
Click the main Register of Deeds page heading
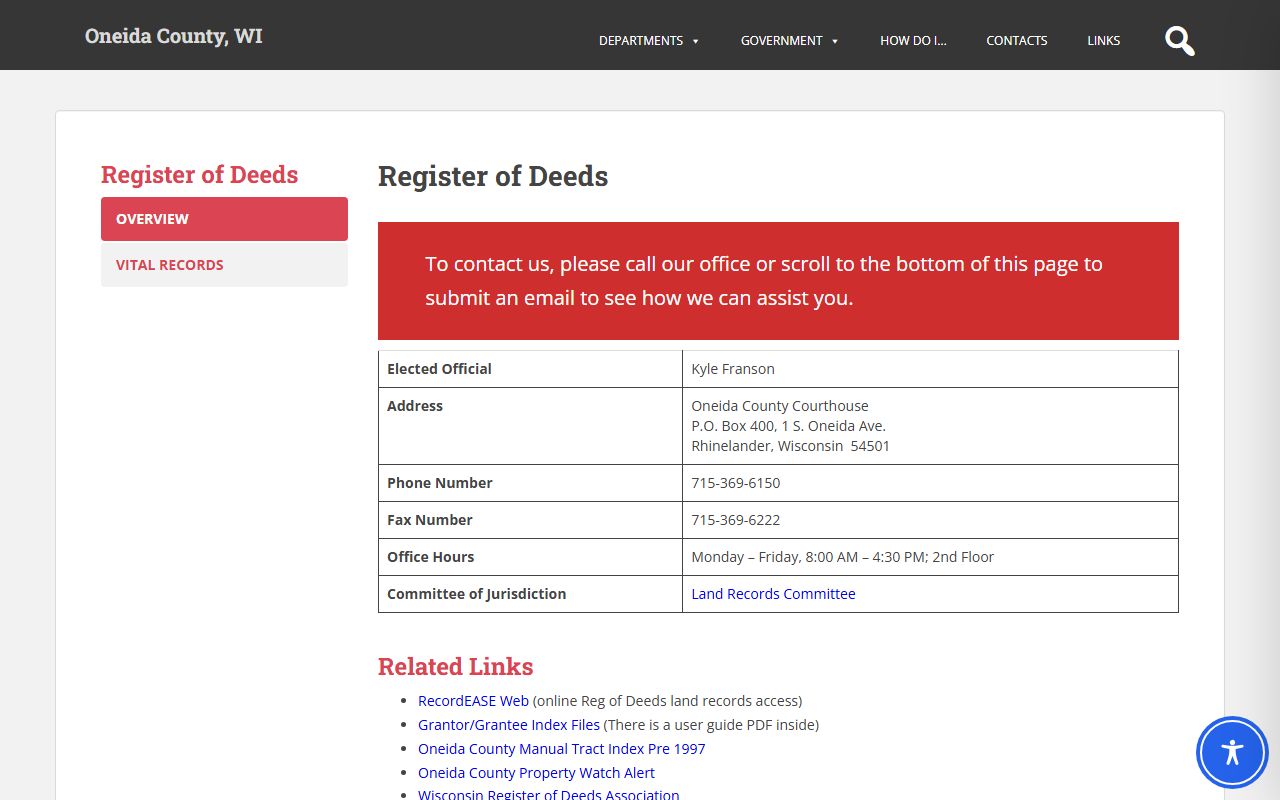coord(493,176)
